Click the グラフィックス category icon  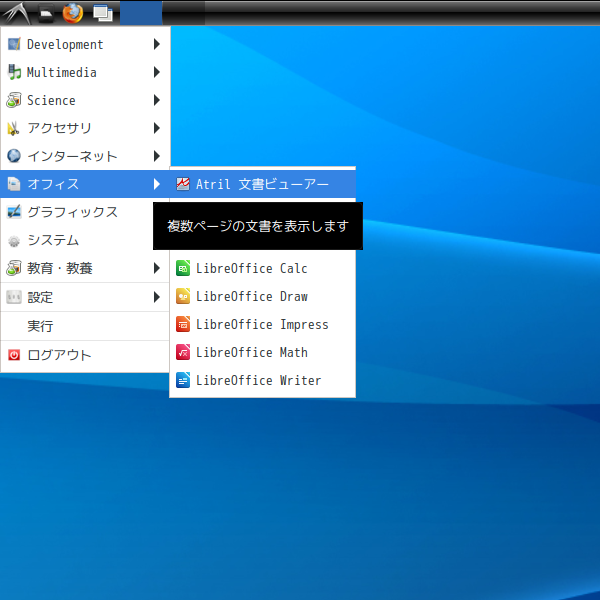[x=14, y=212]
